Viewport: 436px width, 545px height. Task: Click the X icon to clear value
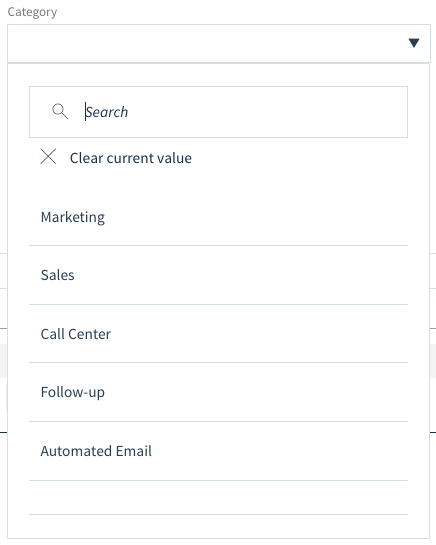48,156
